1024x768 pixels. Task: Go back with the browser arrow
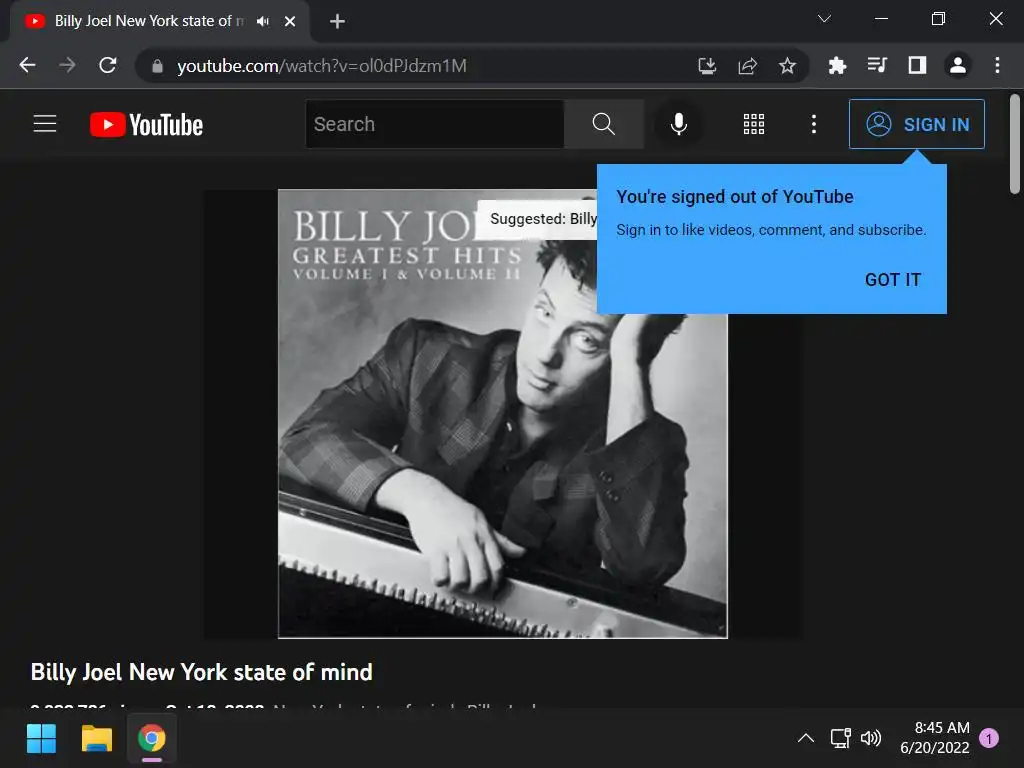click(x=27, y=65)
